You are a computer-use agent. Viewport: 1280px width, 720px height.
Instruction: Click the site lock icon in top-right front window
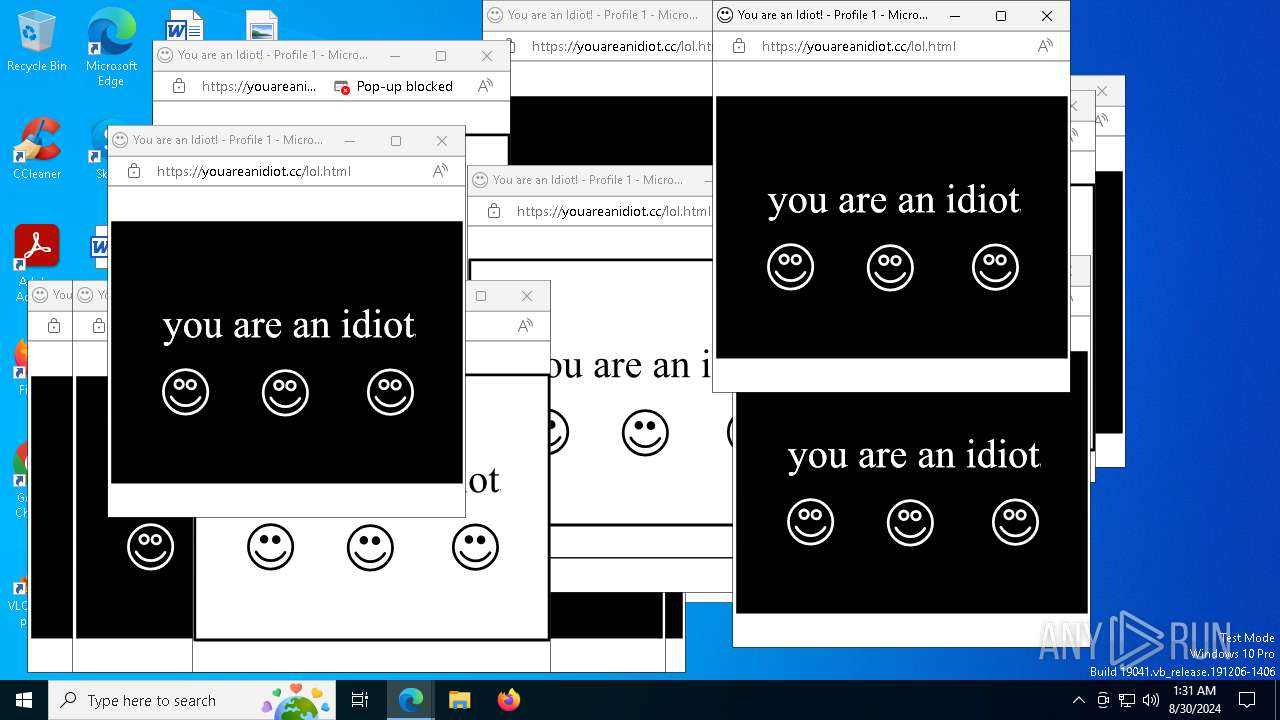pos(739,46)
